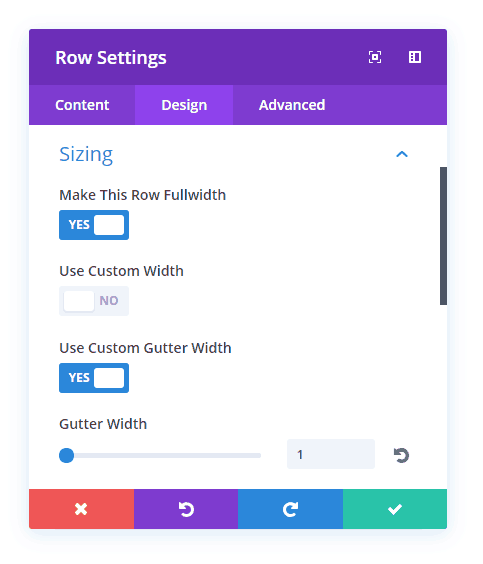Image resolution: width=483 pixels, height=564 pixels.
Task: Click the expand modal fullscreen icon
Action: click(375, 57)
